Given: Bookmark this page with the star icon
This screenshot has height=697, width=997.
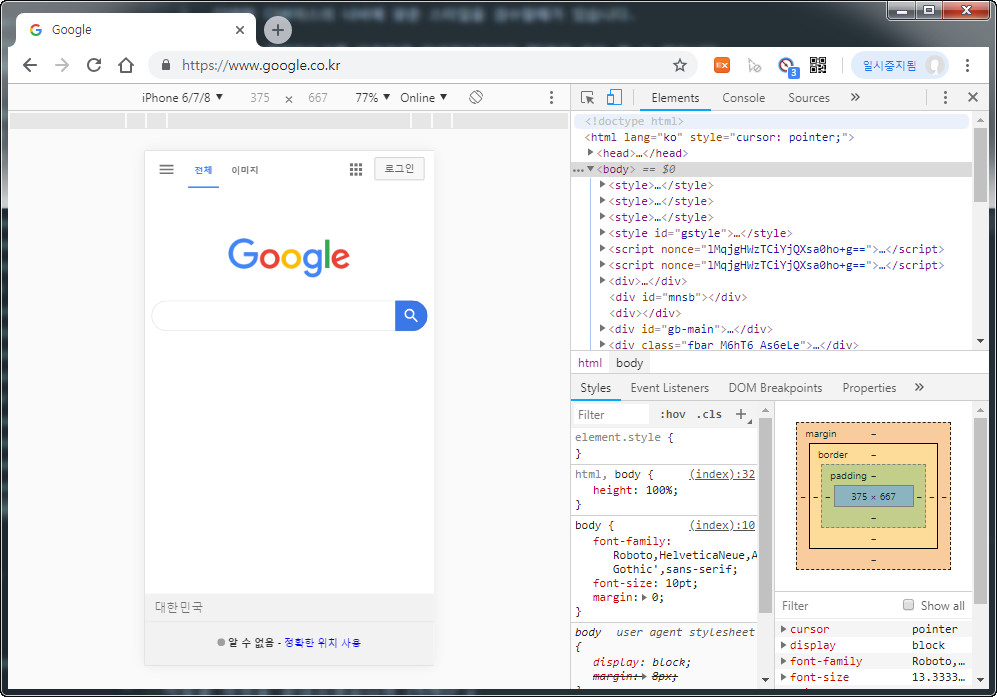Looking at the screenshot, I should [680, 65].
